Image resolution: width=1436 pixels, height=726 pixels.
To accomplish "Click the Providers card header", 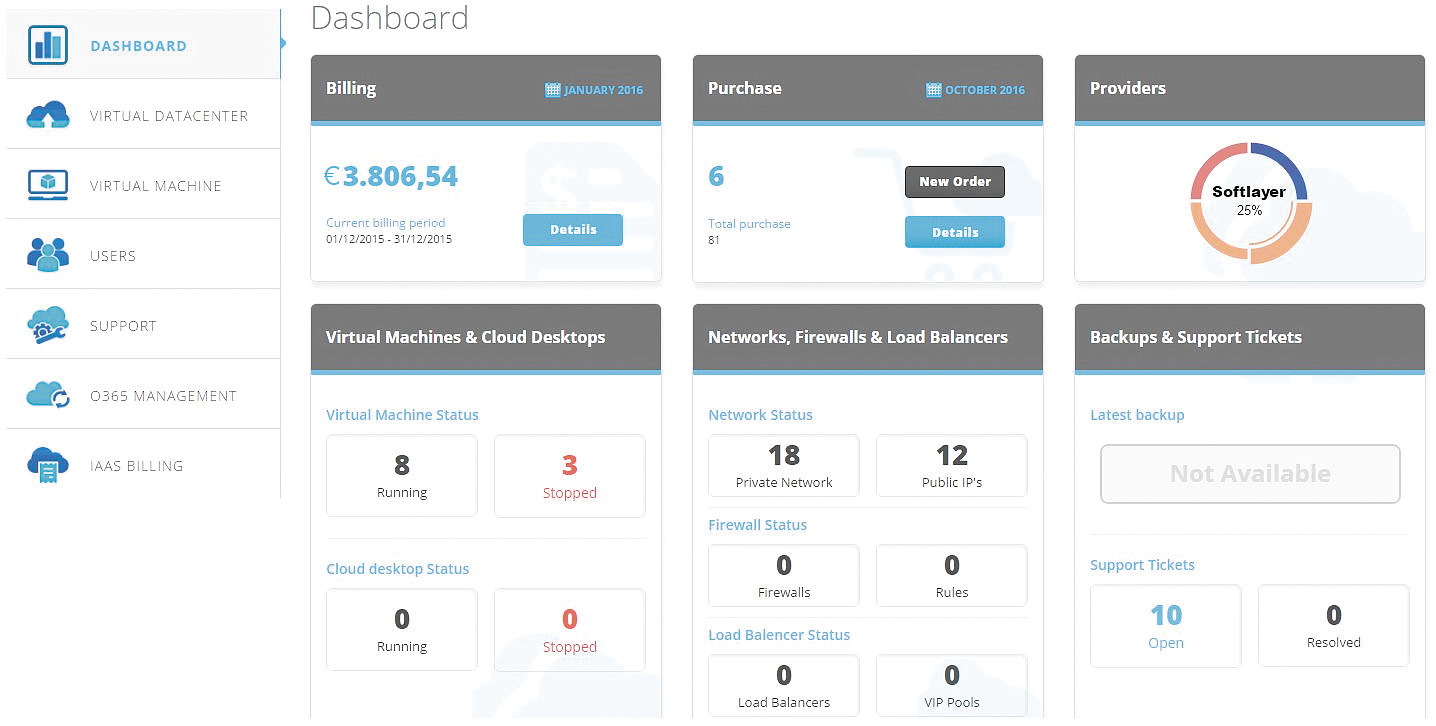I will (1250, 88).
